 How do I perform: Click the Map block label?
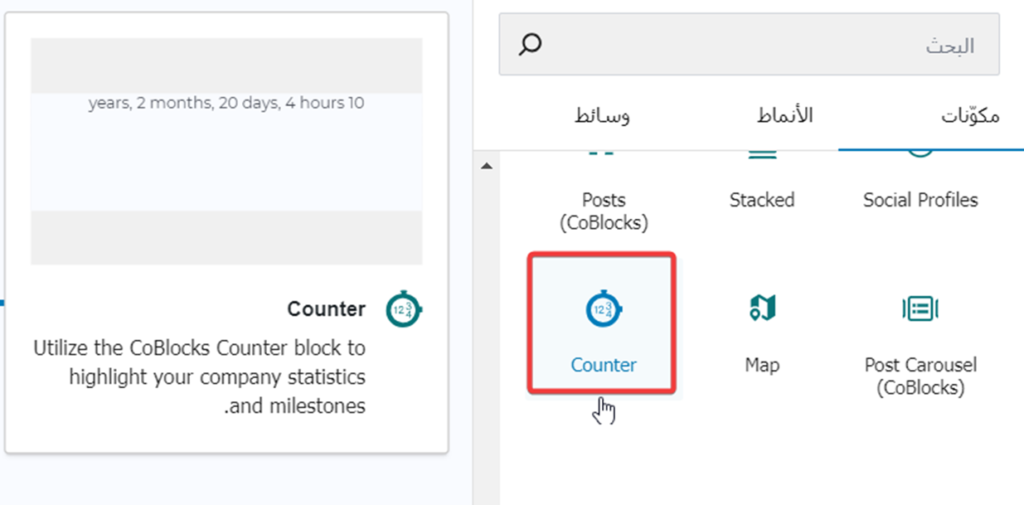click(762, 365)
